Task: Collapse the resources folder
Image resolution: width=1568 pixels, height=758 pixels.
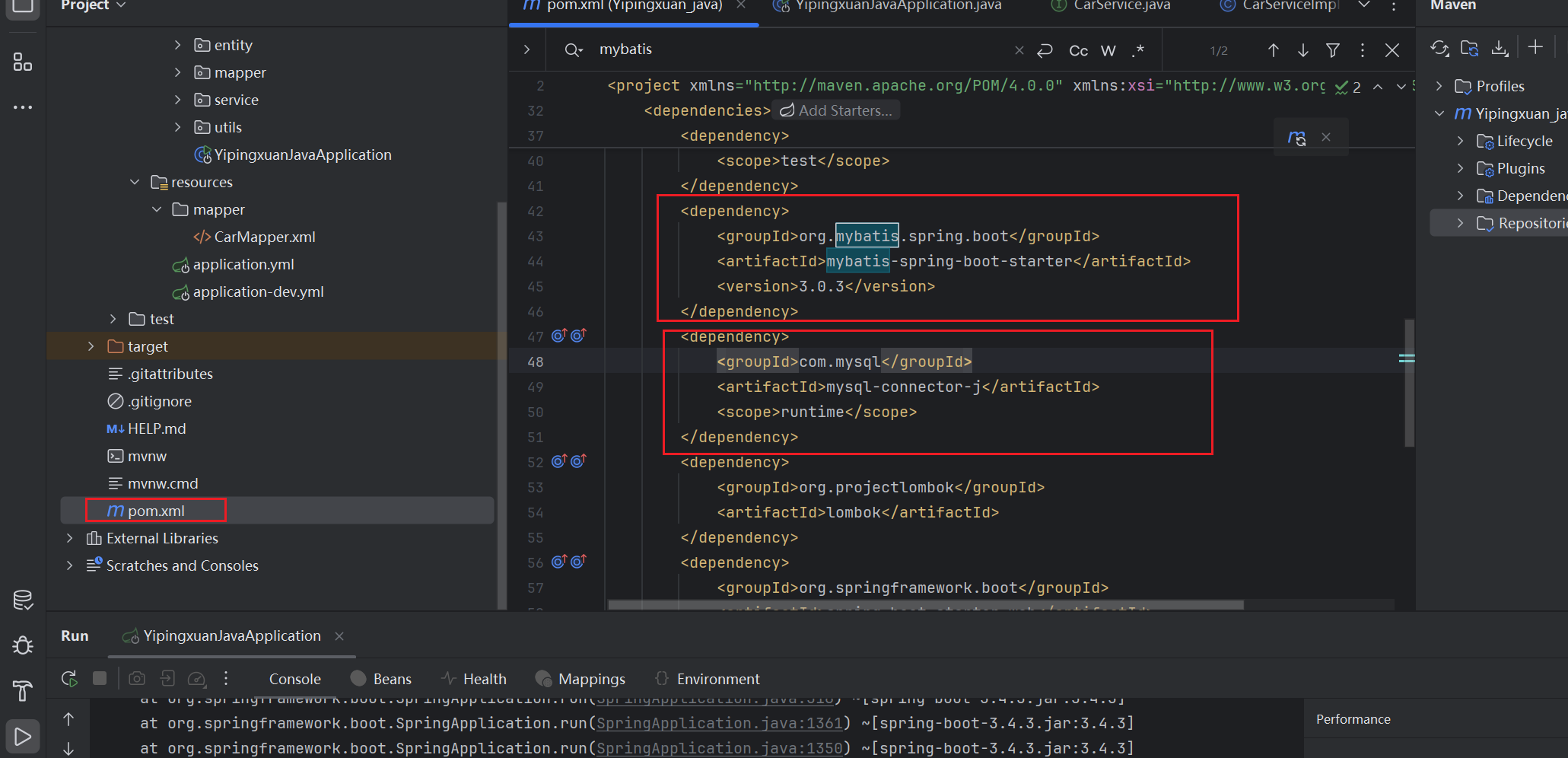Action: [135, 182]
